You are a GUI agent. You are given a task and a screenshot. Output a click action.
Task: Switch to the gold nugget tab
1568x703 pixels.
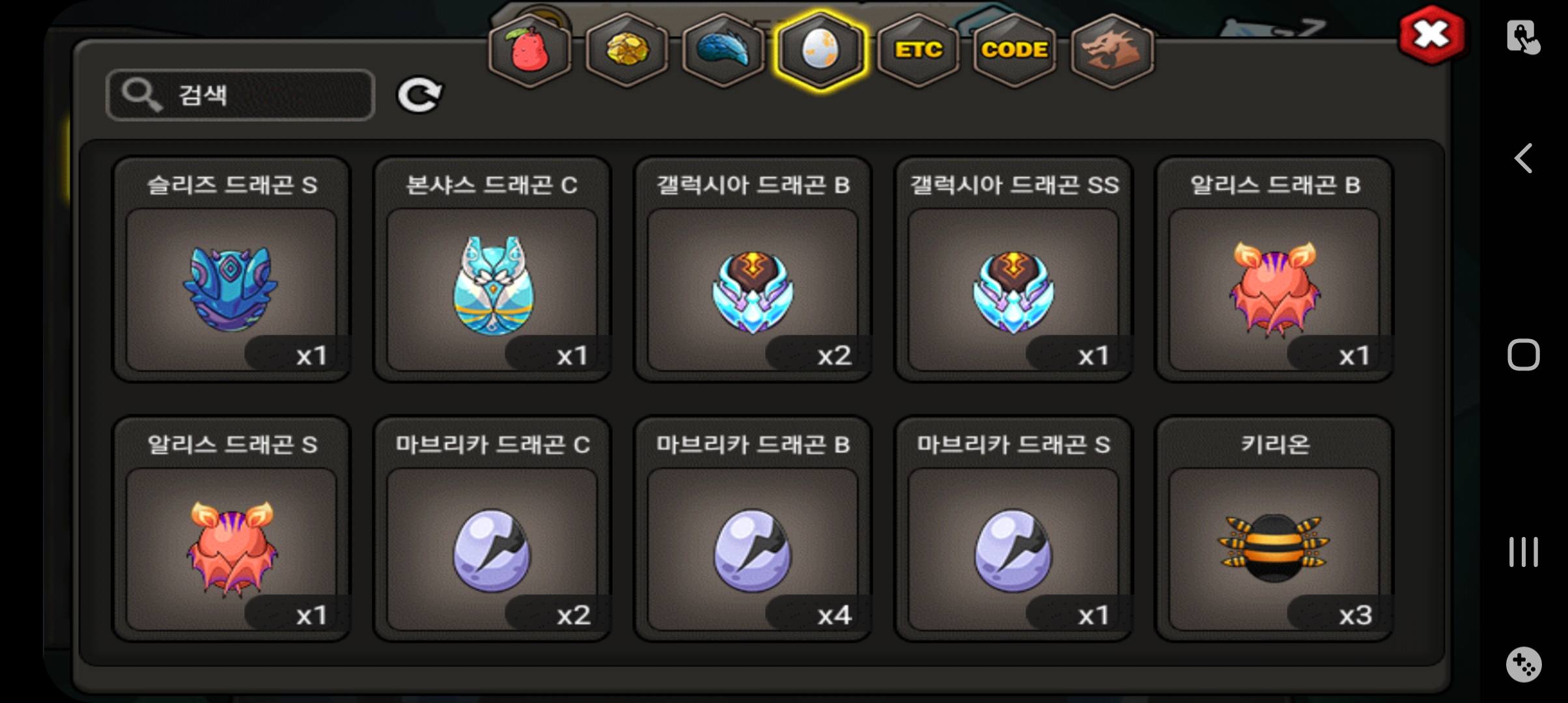pos(627,51)
